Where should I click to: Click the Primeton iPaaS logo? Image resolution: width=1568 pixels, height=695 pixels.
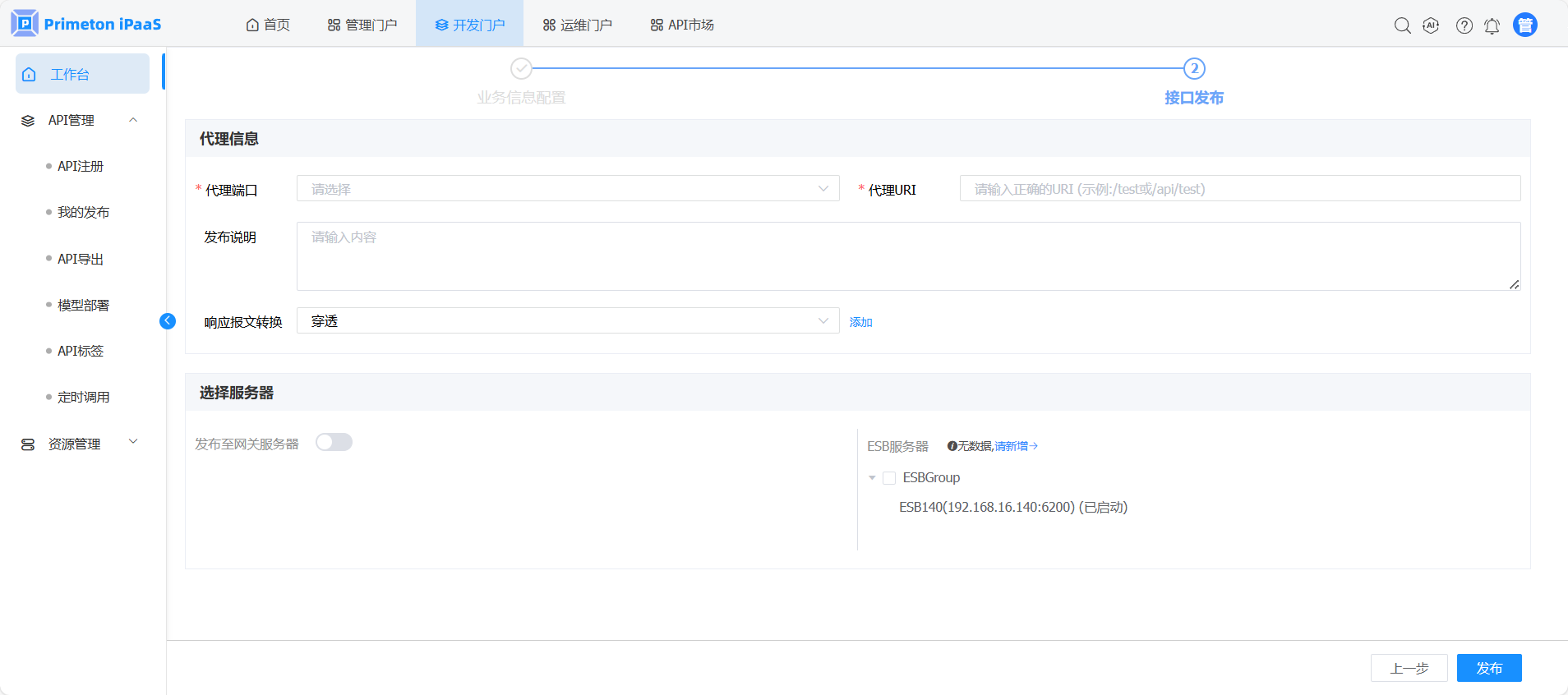click(x=86, y=24)
